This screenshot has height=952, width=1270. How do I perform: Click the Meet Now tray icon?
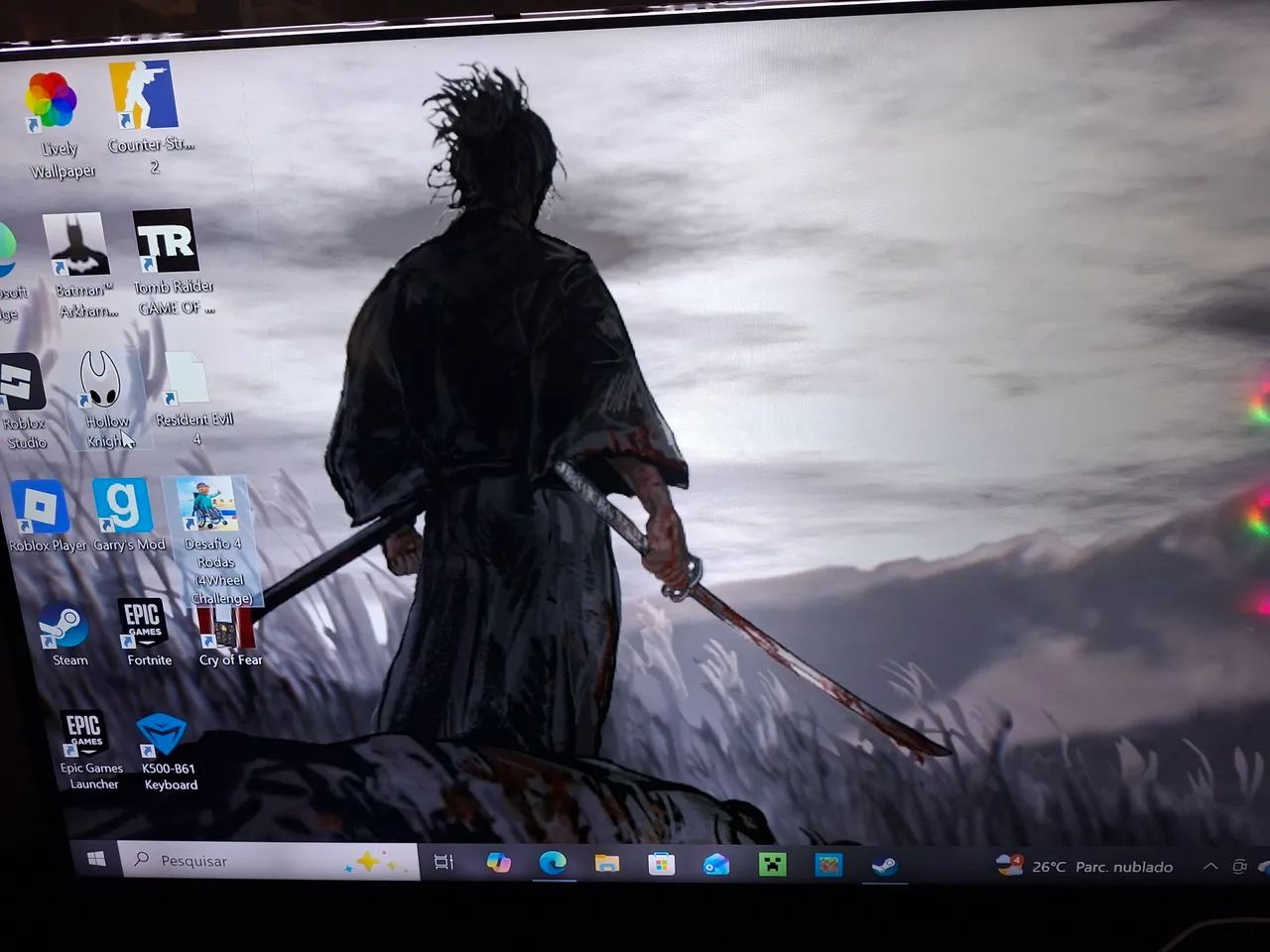click(x=1239, y=867)
